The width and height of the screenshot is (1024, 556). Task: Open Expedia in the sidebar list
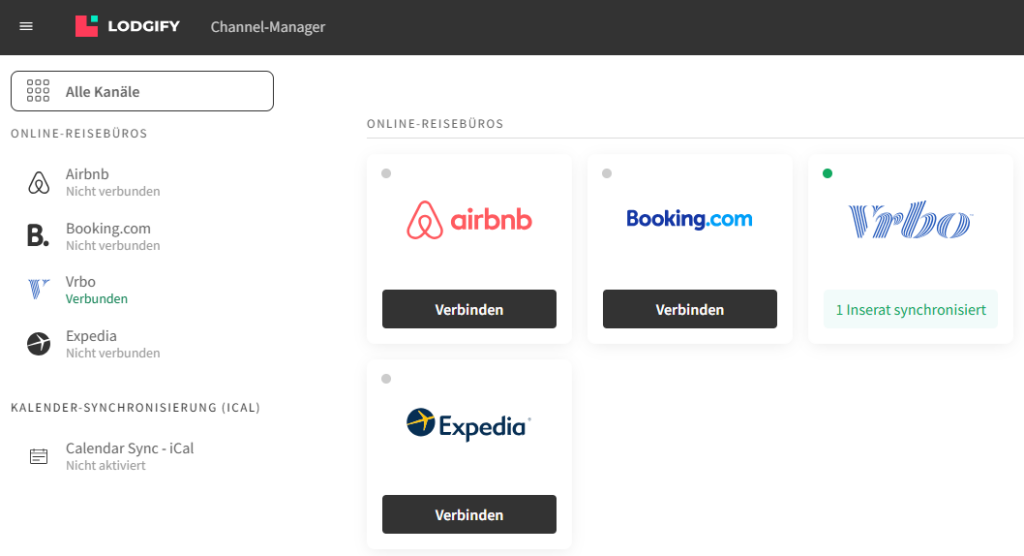pos(112,344)
